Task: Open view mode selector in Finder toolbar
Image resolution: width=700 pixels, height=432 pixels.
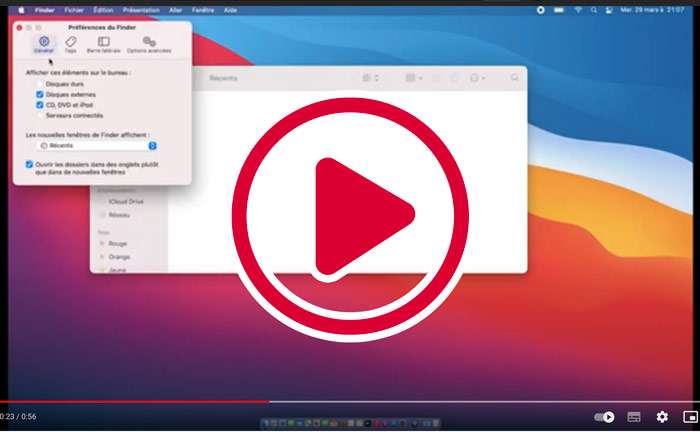Action: click(x=371, y=78)
